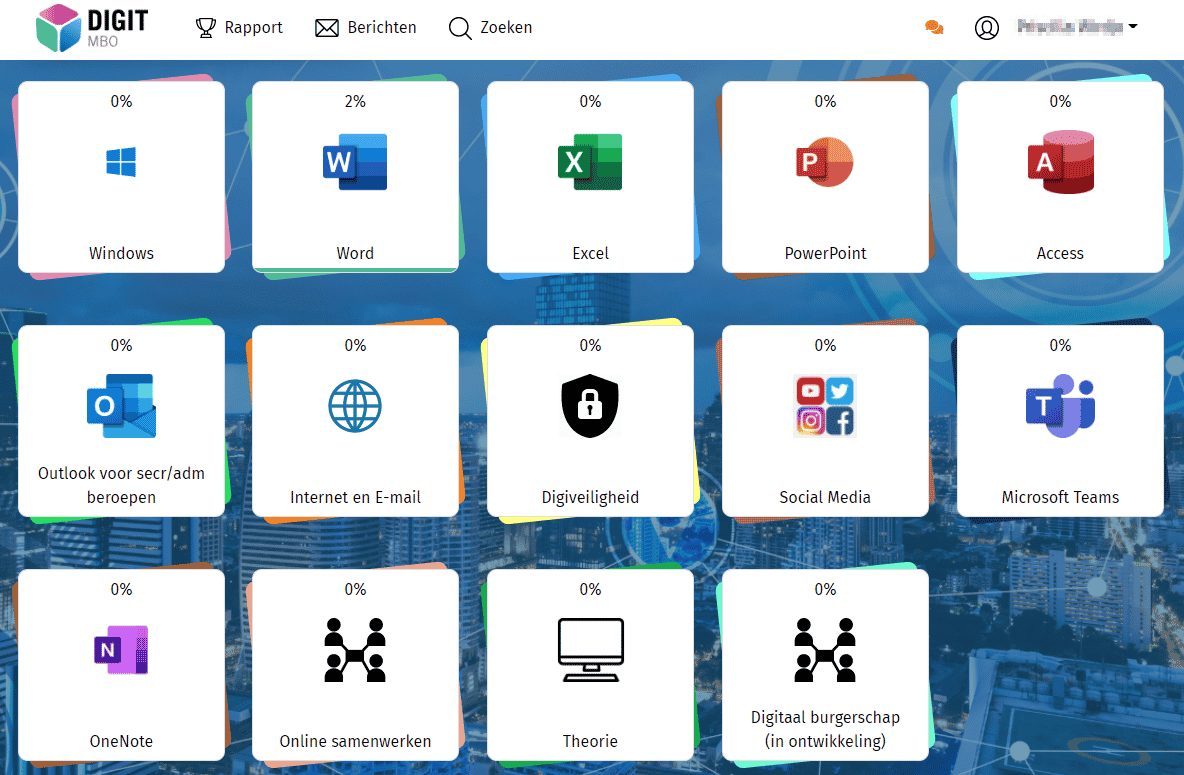1184x775 pixels.
Task: Click the 'Windows' tile label
Action: pos(121,253)
